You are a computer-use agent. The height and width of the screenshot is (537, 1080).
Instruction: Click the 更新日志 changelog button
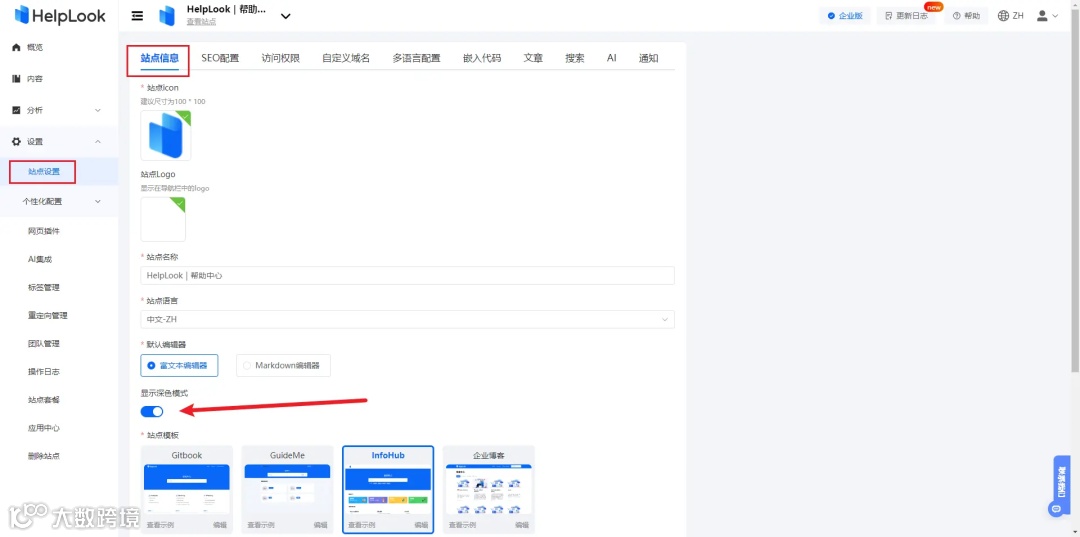(906, 16)
